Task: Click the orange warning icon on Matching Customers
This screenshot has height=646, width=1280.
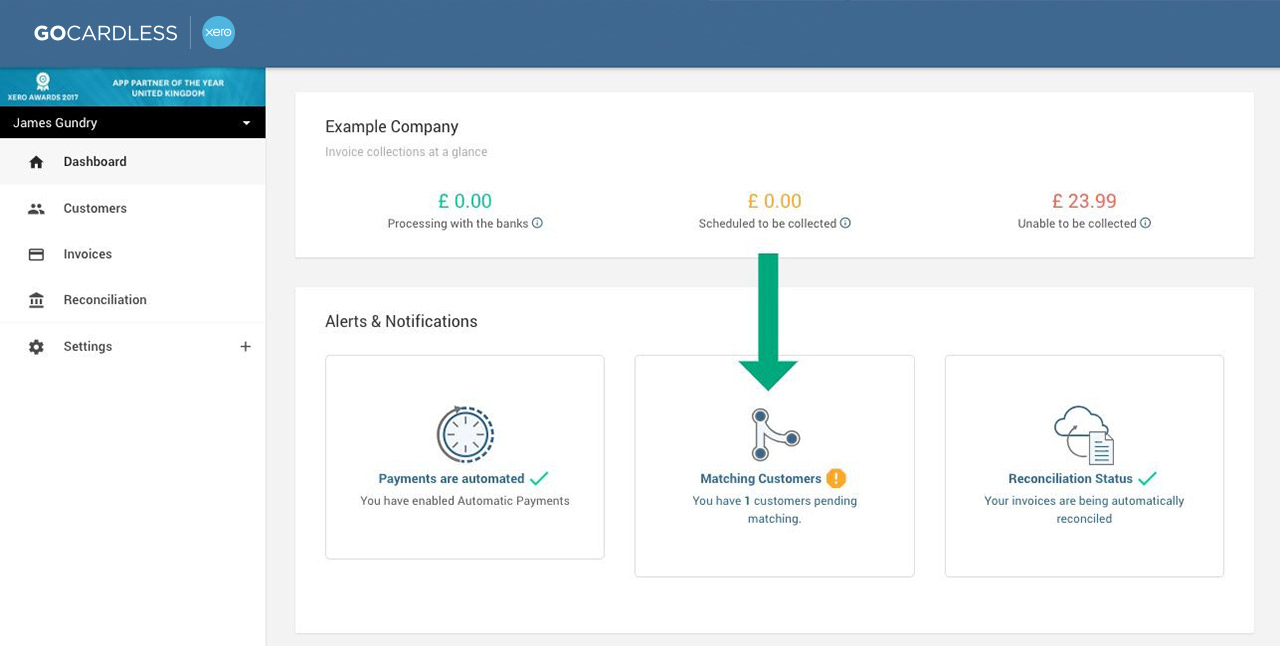Action: (836, 478)
